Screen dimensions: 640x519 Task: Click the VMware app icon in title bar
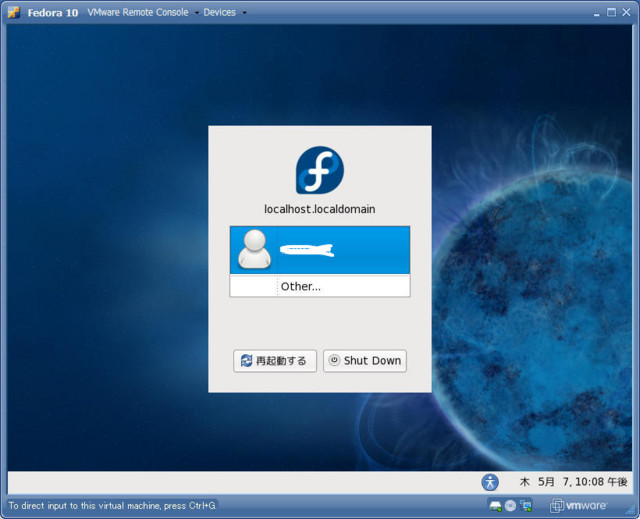(13, 12)
